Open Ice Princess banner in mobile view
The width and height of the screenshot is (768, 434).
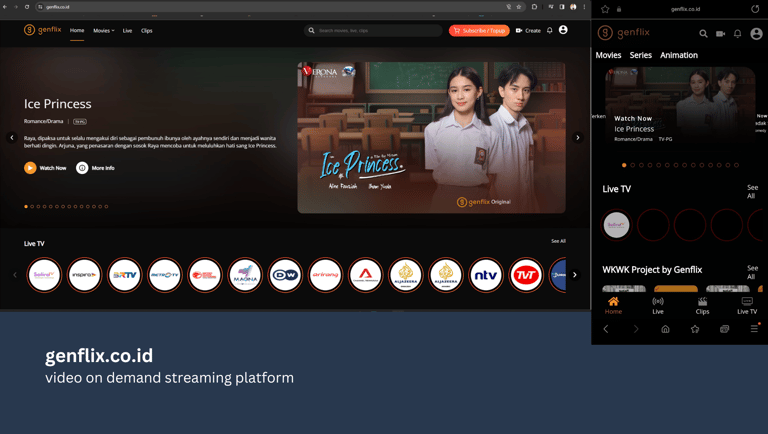pos(680,106)
